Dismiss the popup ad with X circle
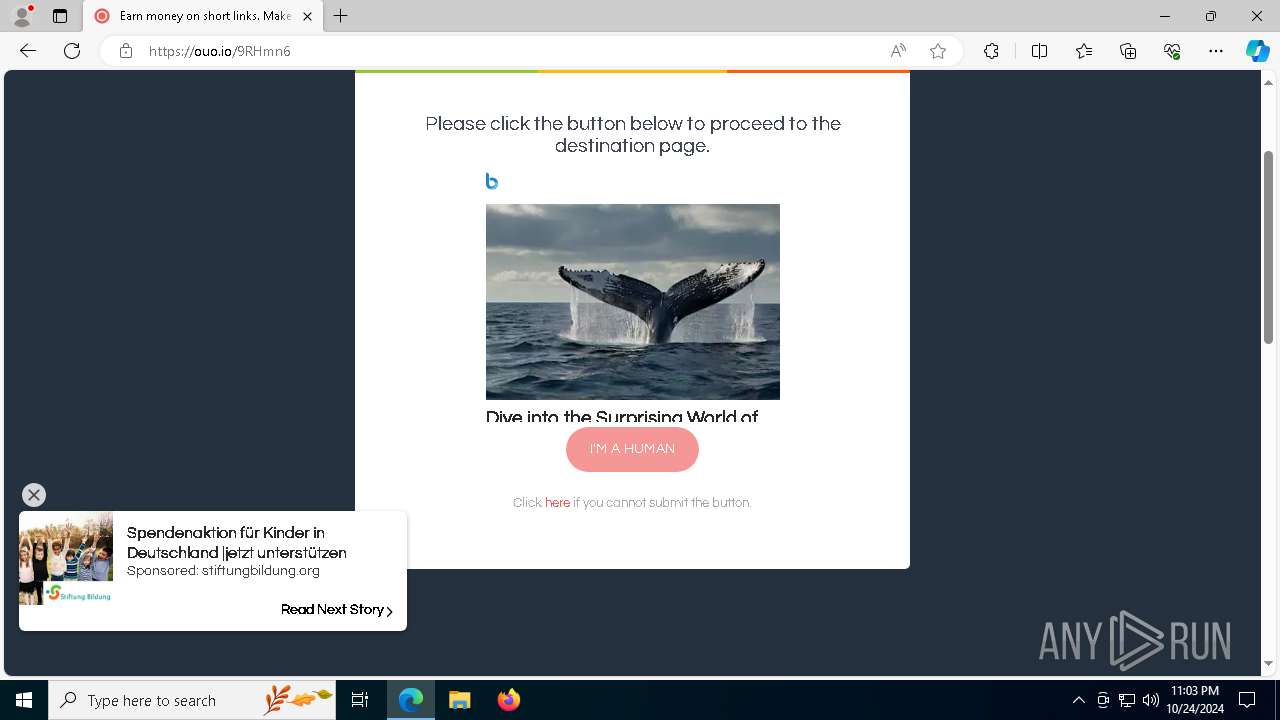 (x=34, y=495)
